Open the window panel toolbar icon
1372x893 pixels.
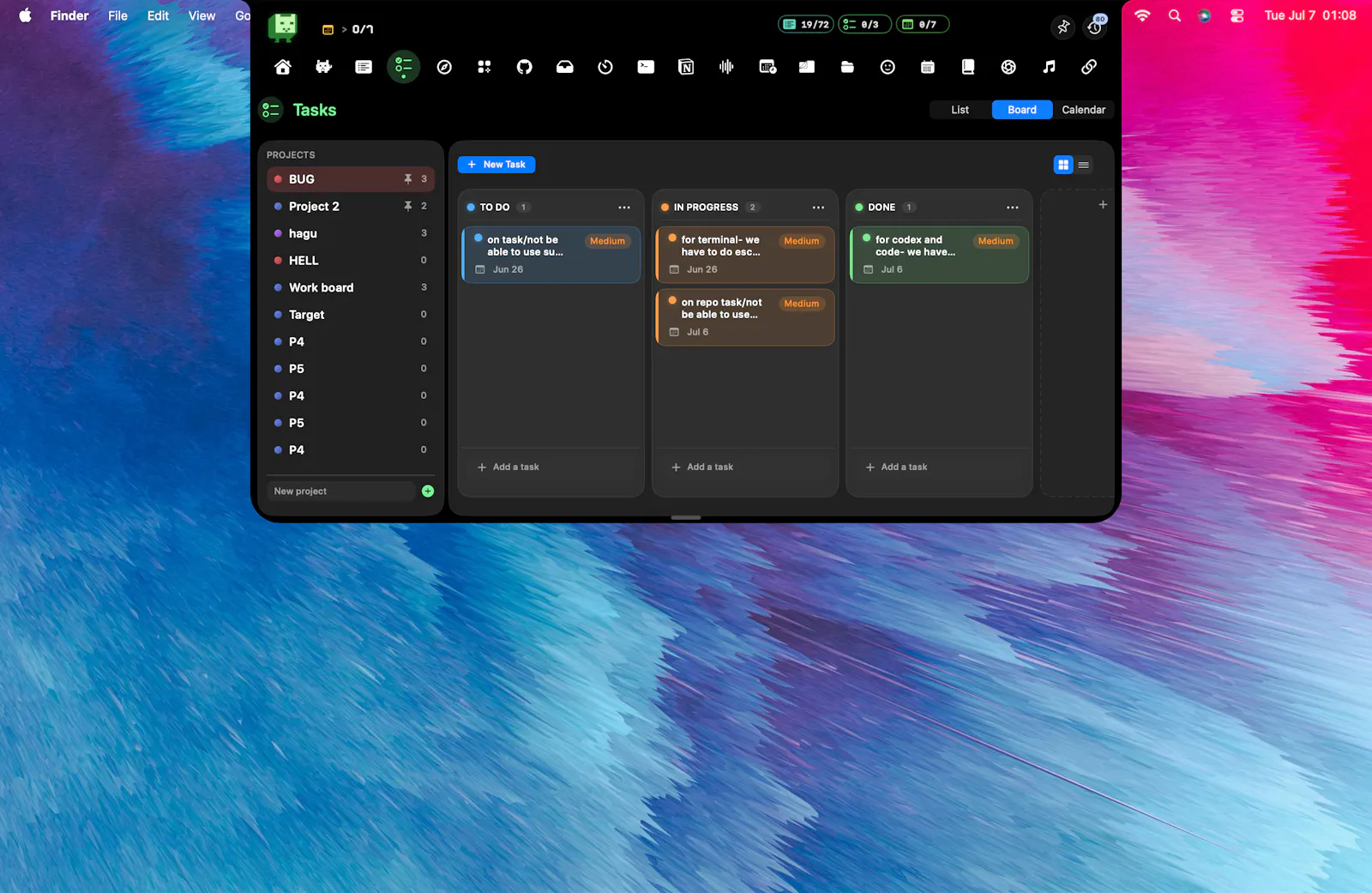[807, 67]
